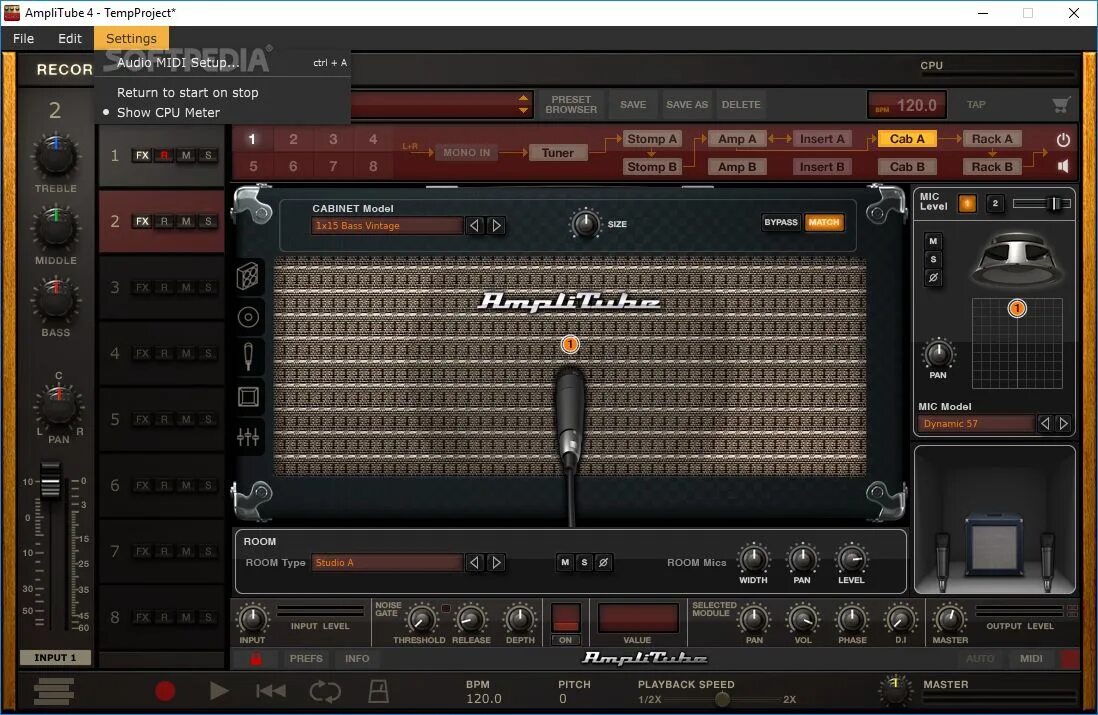
Task: Open the Room view icon
Action: 248,396
